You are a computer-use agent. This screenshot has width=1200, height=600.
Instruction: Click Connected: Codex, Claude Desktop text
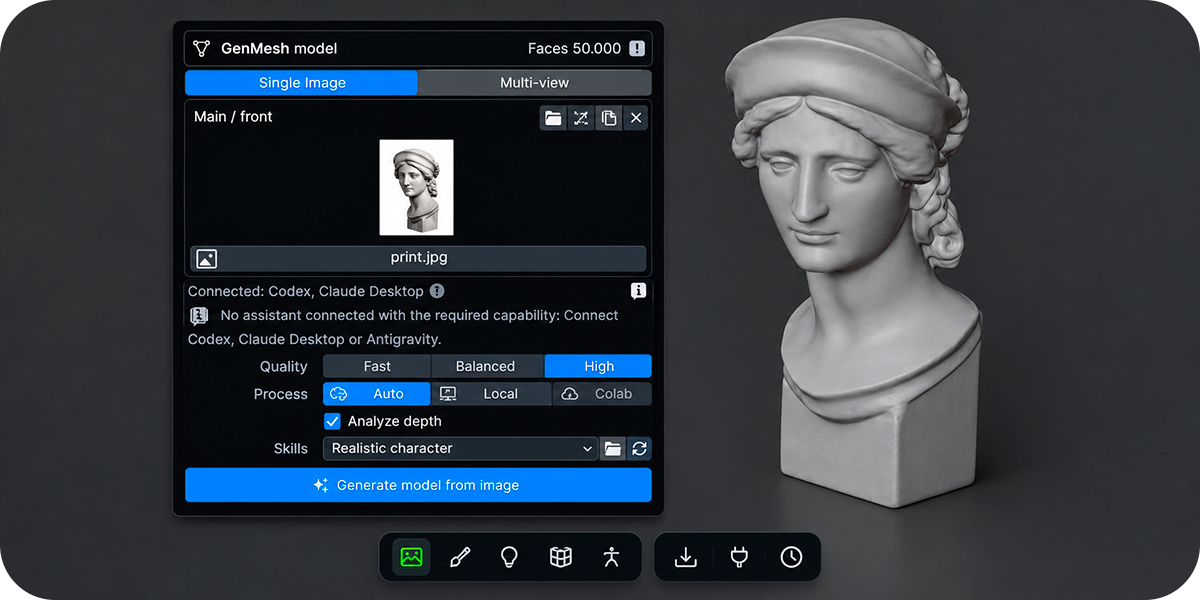point(306,291)
